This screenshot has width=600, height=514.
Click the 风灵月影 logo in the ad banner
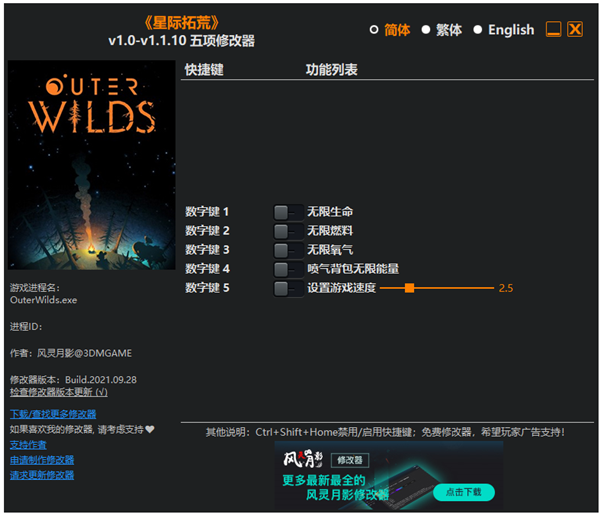tap(302, 461)
